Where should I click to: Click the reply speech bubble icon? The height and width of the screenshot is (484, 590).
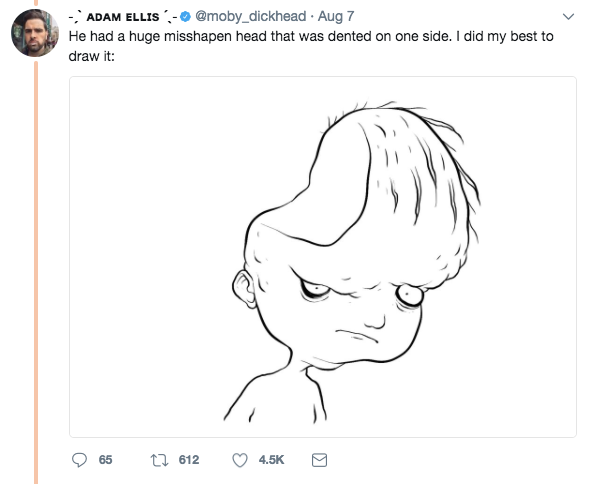click(x=79, y=460)
